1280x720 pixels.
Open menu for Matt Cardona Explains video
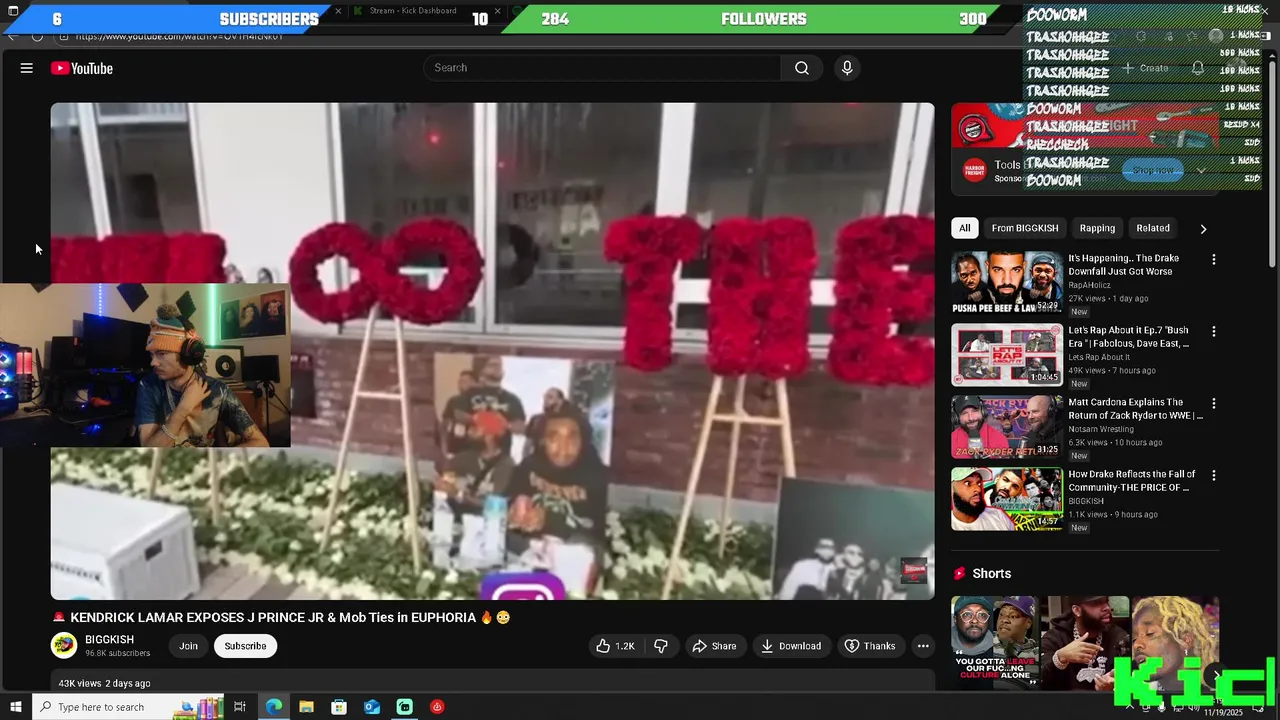tap(1214, 403)
